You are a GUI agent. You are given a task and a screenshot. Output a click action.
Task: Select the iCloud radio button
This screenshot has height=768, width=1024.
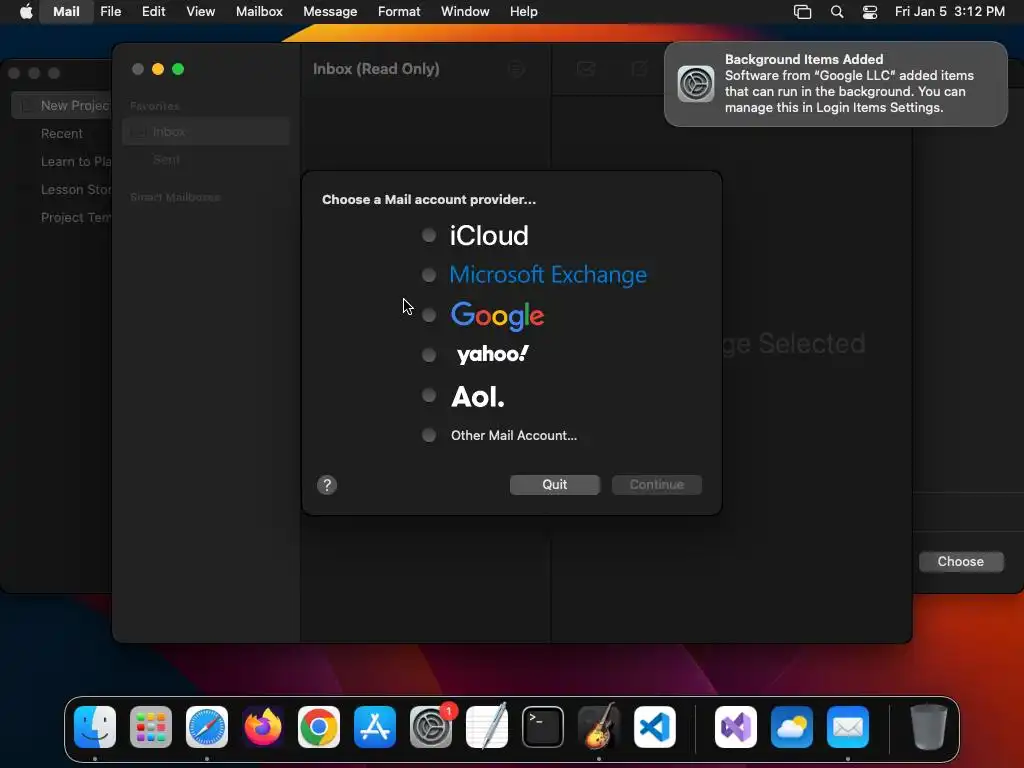(x=428, y=235)
